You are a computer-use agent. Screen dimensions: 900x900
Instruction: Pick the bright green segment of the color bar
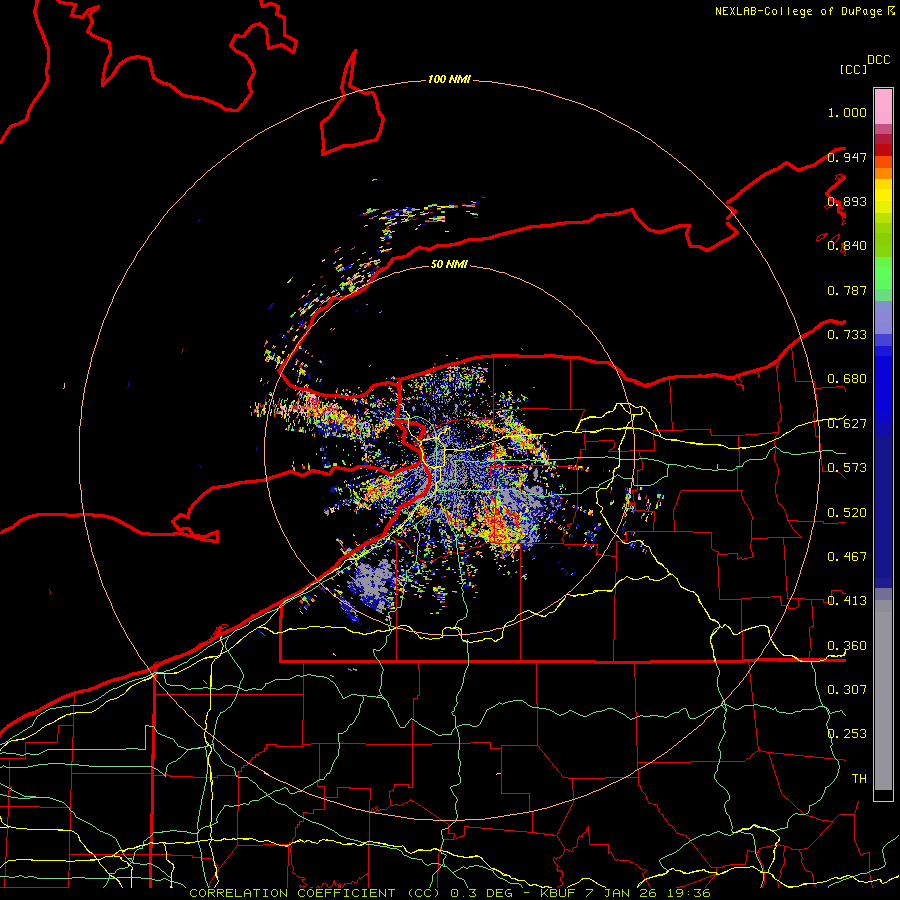pos(883,274)
